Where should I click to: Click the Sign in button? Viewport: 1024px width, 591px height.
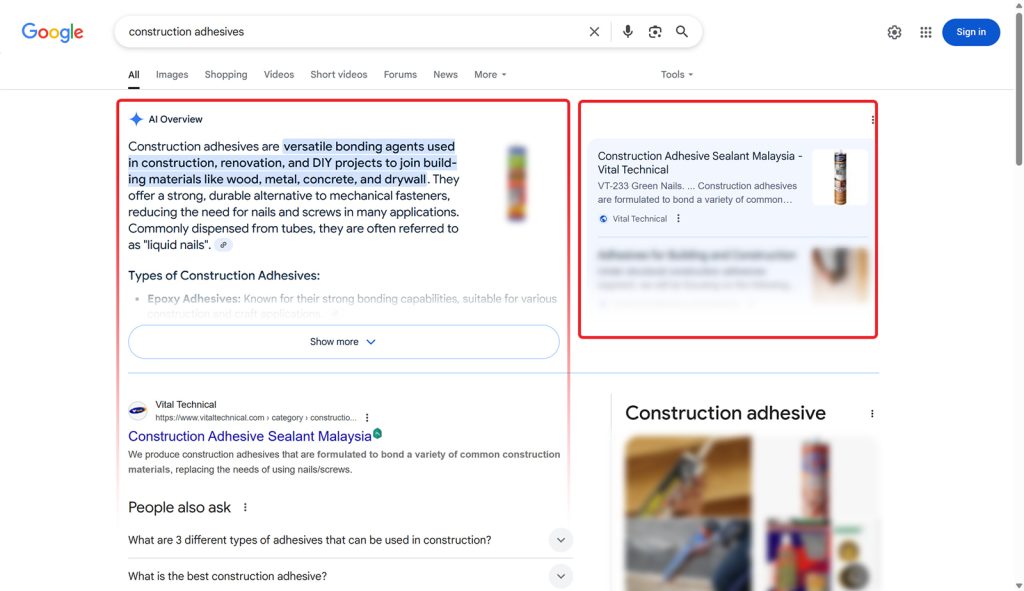[970, 32]
